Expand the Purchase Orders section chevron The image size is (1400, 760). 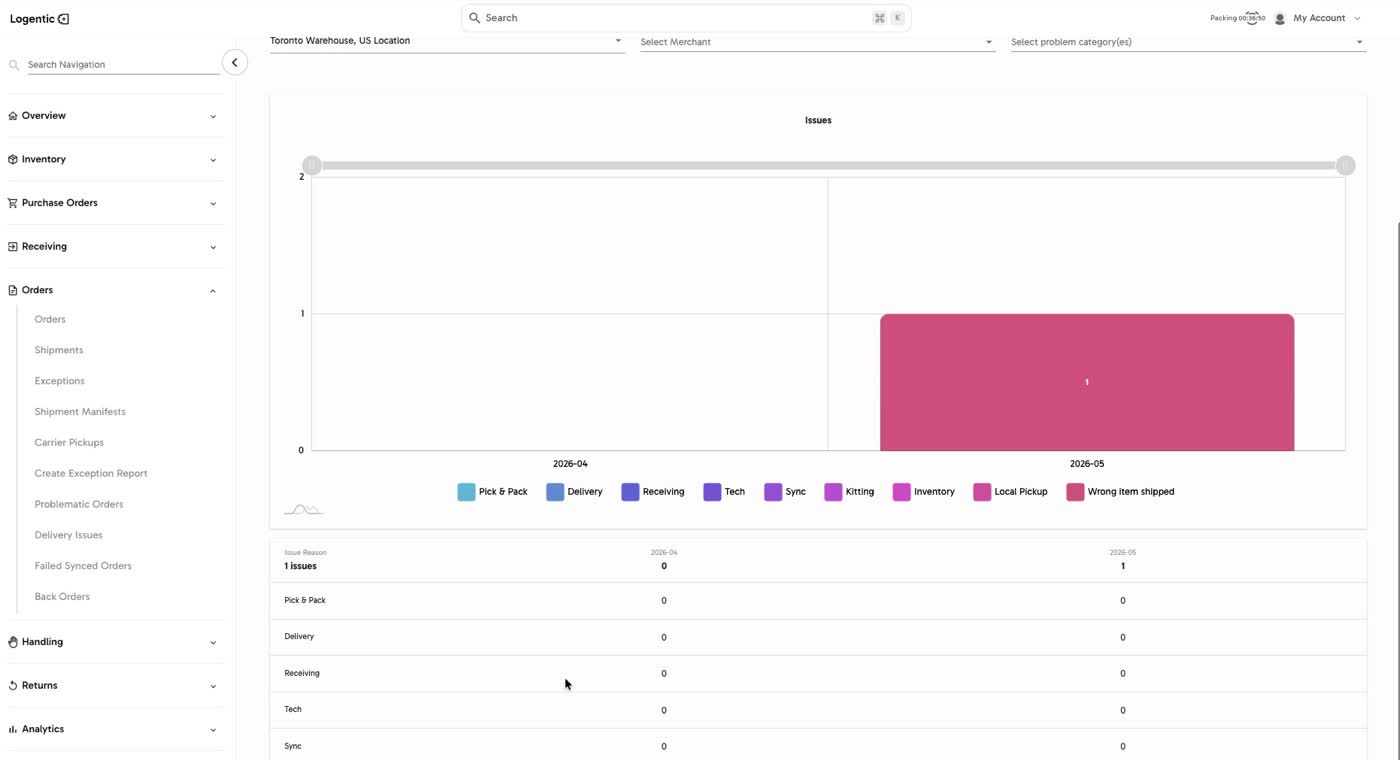[213, 203]
